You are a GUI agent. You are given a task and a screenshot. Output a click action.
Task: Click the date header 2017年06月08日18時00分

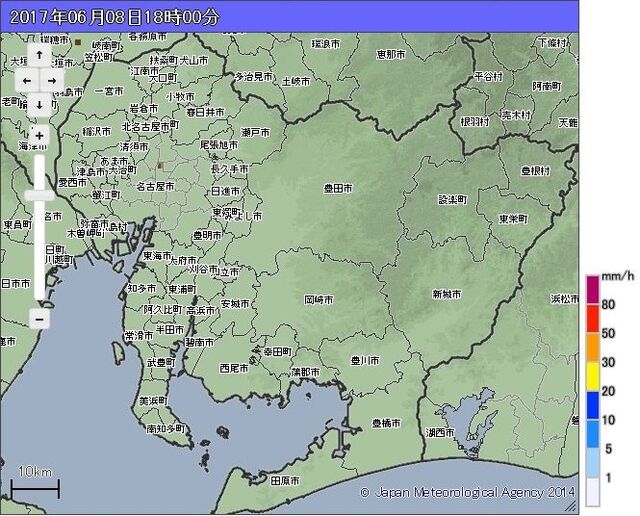coord(114,17)
